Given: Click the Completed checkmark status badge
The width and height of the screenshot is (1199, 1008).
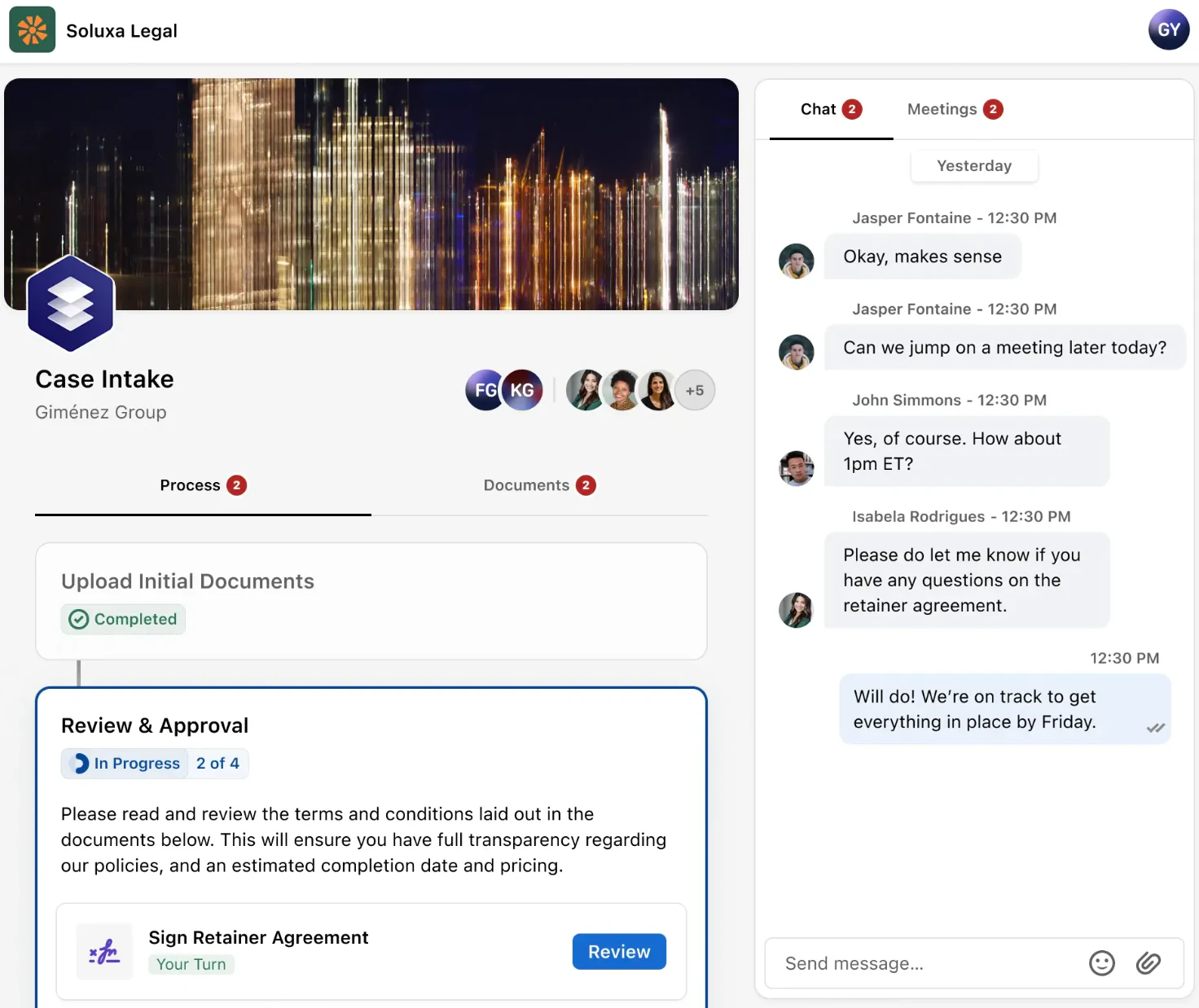Looking at the screenshot, I should (x=123, y=619).
